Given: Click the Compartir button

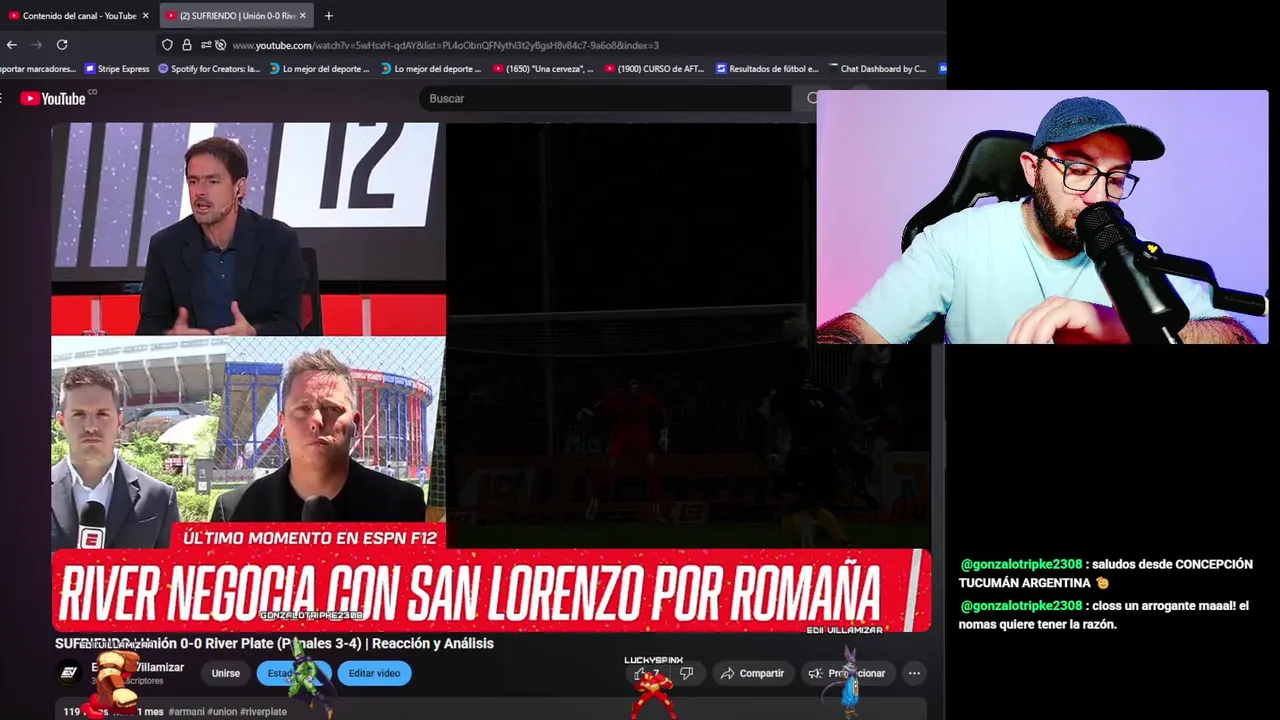Looking at the screenshot, I should 752,673.
